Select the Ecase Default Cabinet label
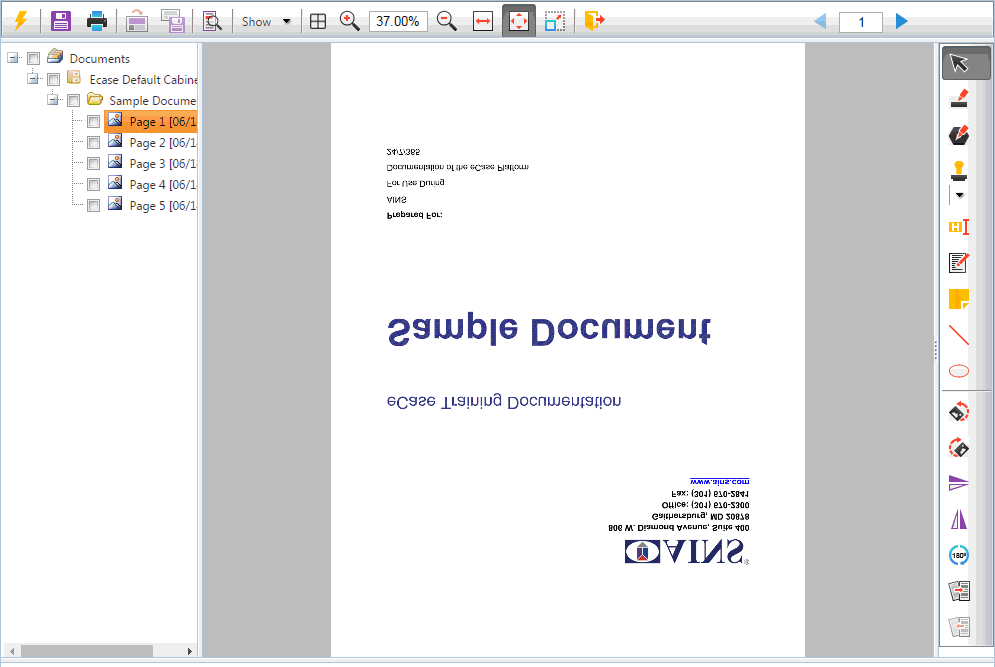Image resolution: width=995 pixels, height=667 pixels. point(143,79)
